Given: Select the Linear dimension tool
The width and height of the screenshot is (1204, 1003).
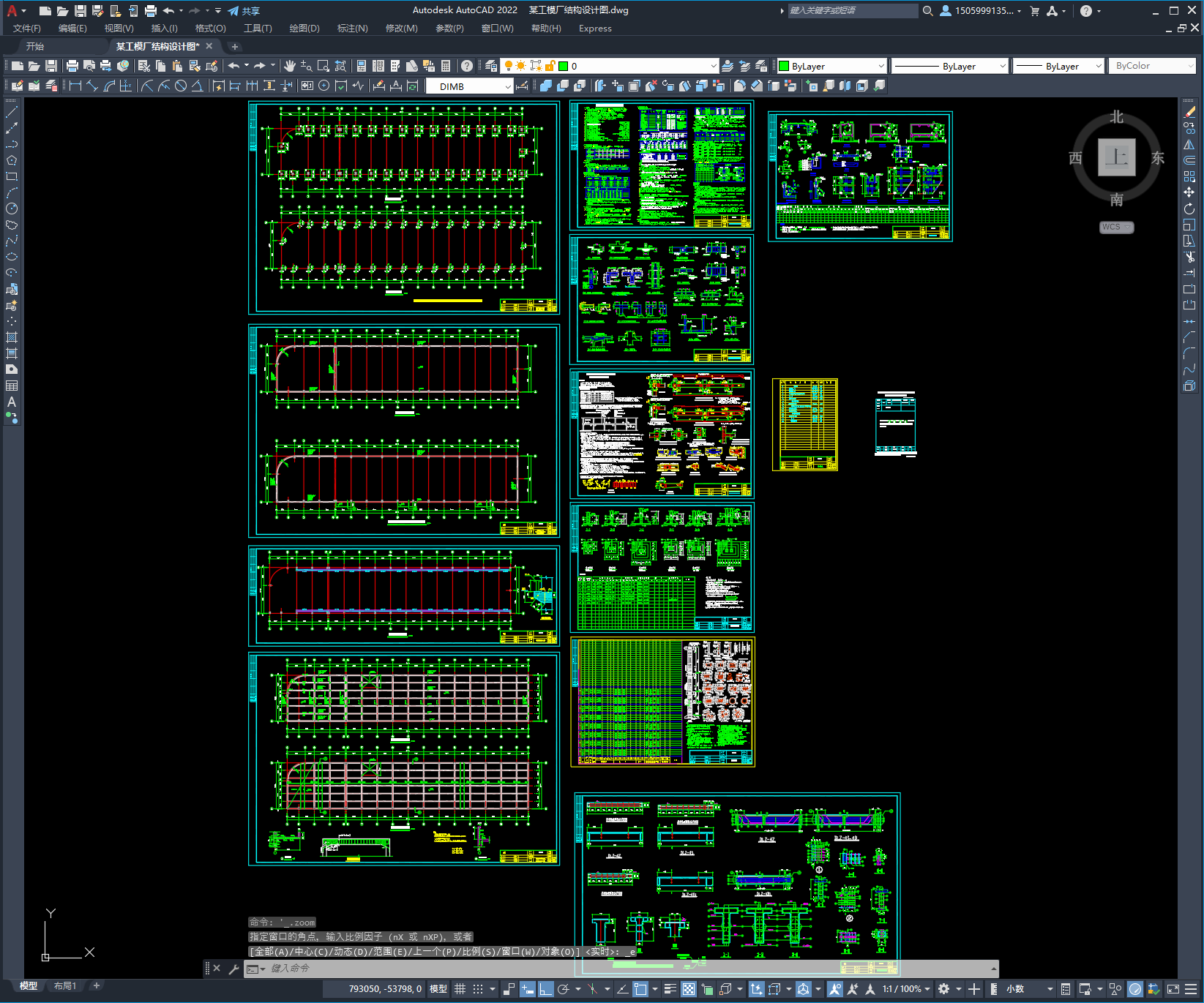Looking at the screenshot, I should [x=75, y=86].
